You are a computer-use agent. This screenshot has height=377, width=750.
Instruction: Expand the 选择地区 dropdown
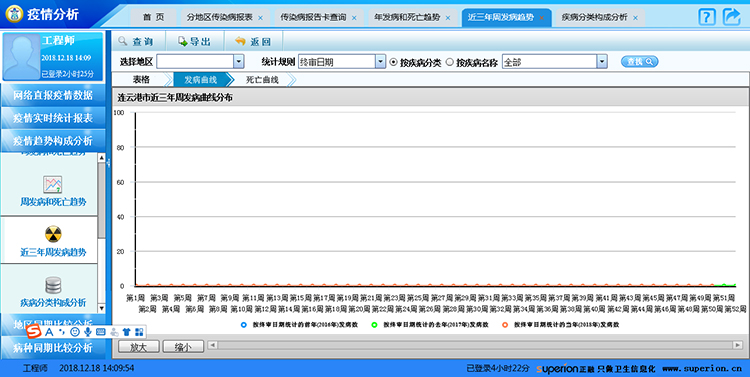coord(238,62)
